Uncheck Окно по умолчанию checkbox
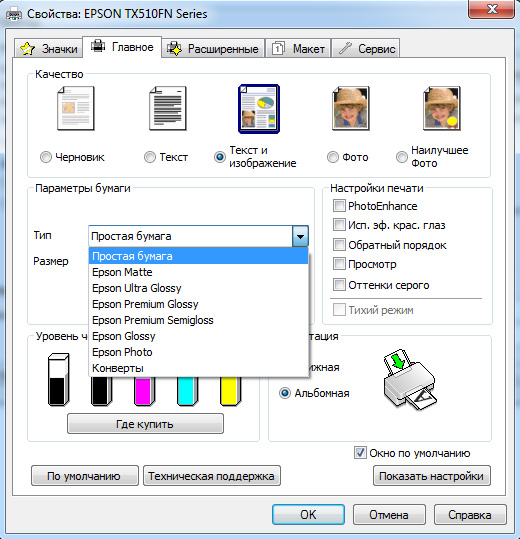Screen dimensions: 520x539 coord(360,453)
